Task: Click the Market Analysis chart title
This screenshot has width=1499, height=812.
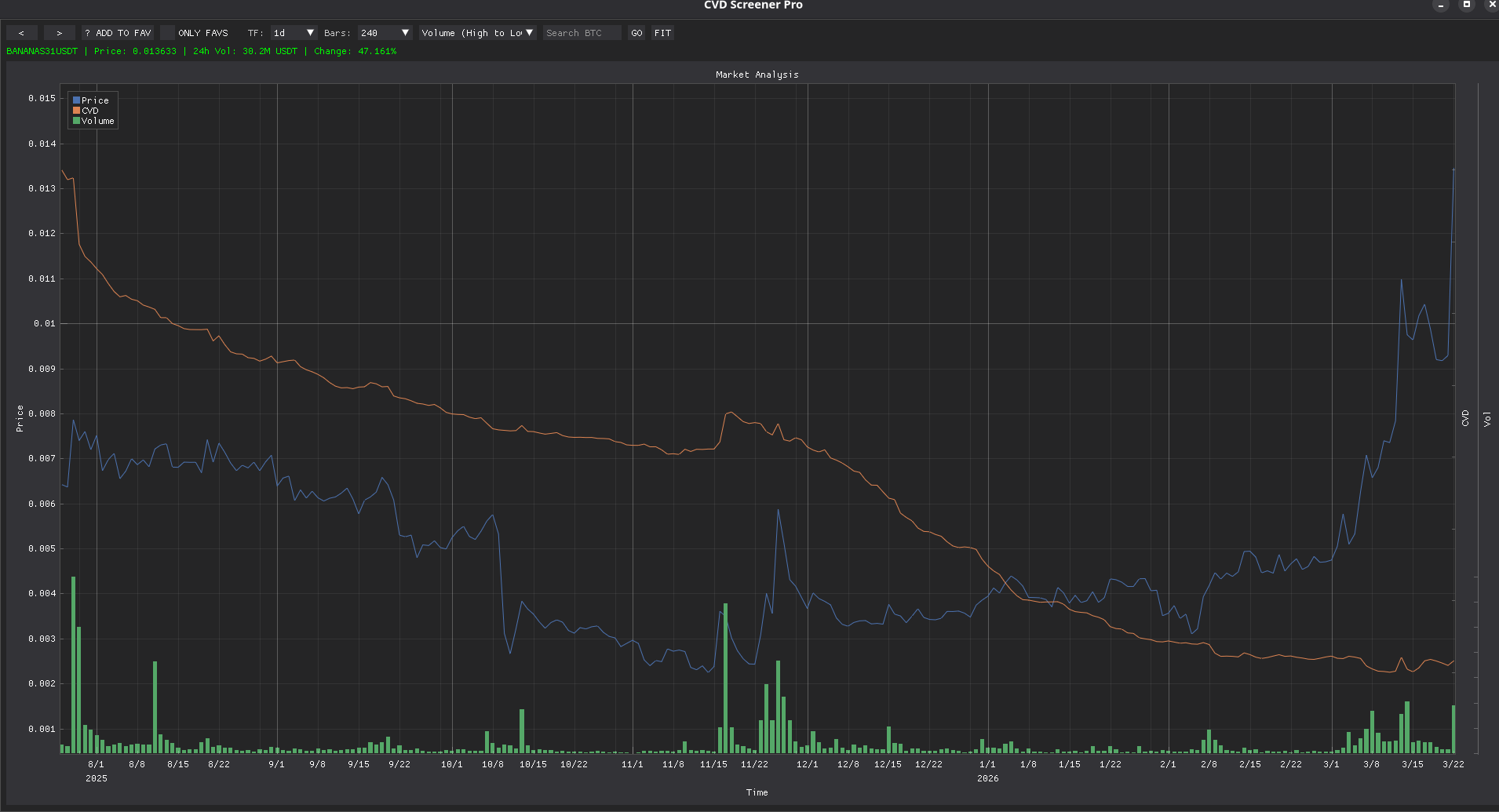Action: tap(757, 75)
